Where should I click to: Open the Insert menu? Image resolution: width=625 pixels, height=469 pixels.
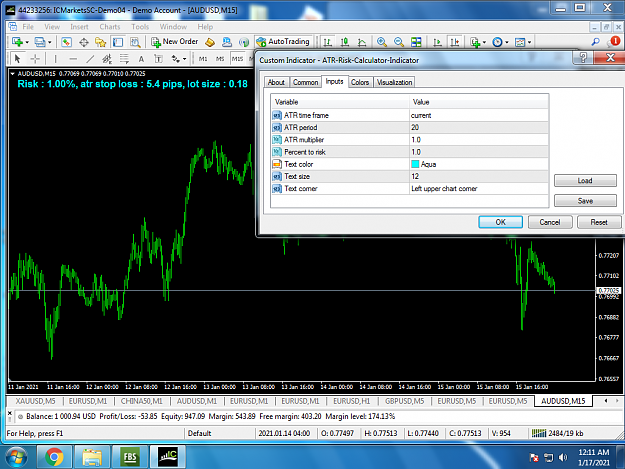(x=79, y=27)
